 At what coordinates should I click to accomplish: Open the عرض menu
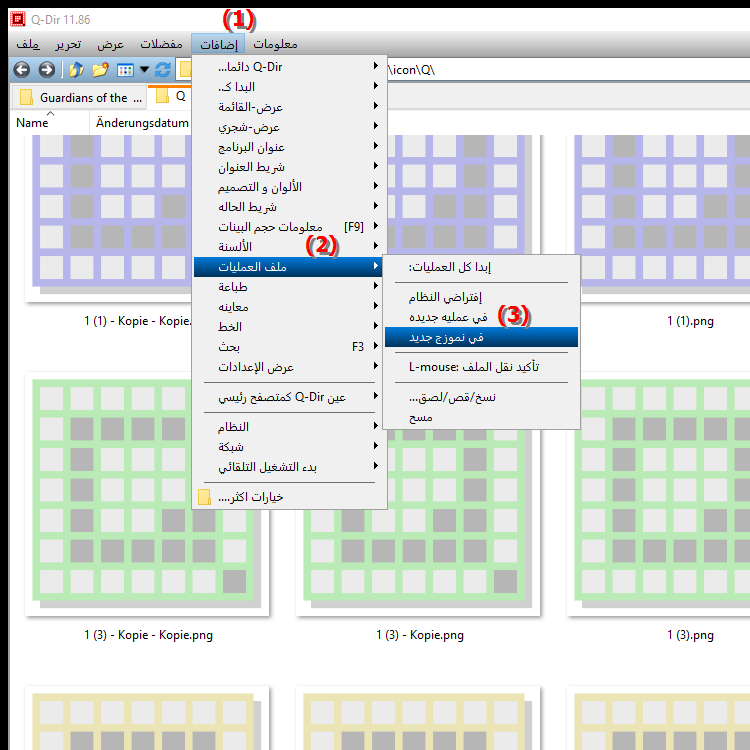[110, 44]
